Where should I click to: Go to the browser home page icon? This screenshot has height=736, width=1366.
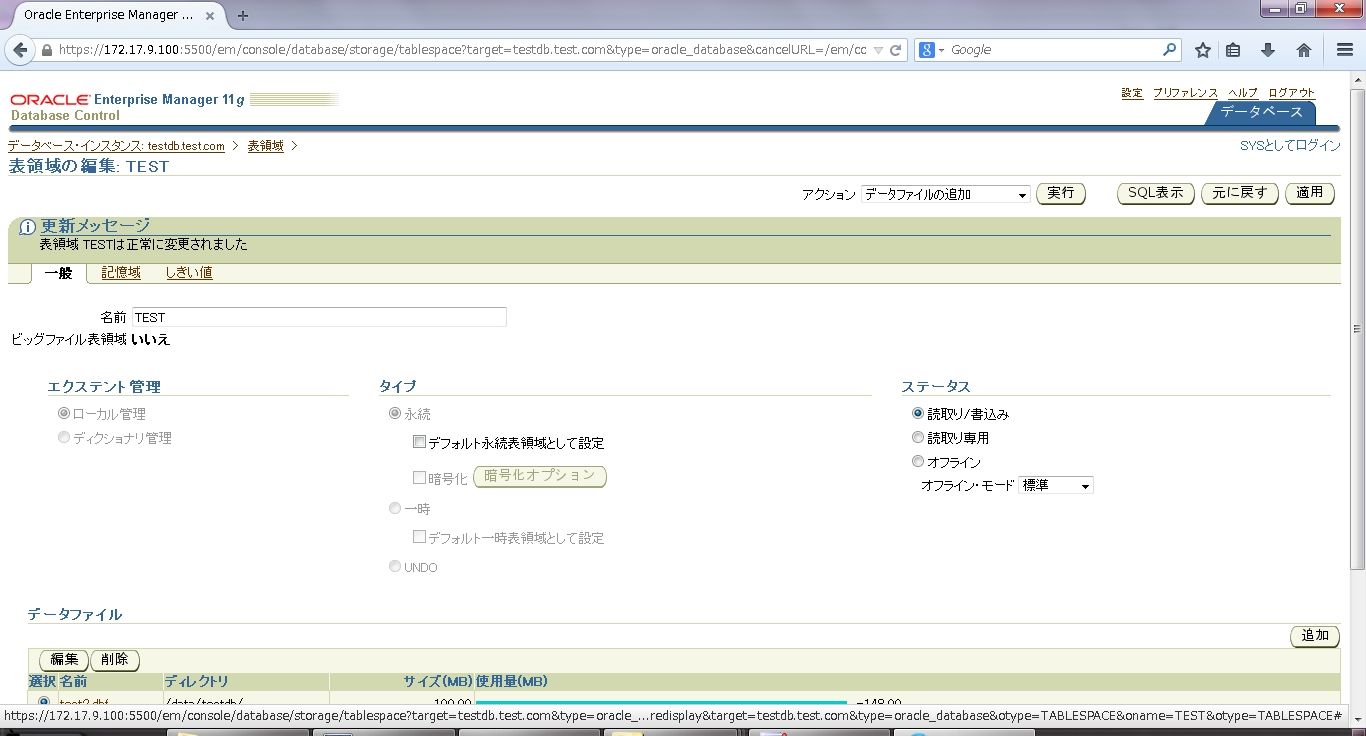1303,50
